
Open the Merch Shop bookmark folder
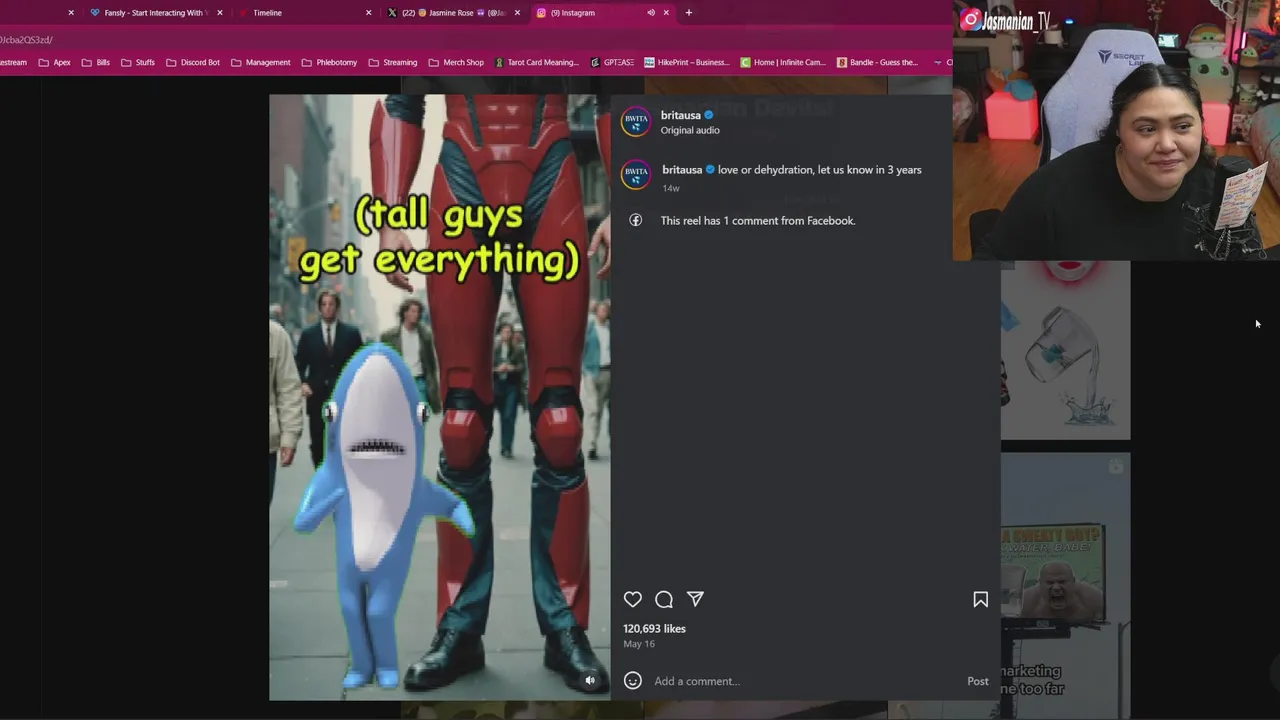click(455, 62)
